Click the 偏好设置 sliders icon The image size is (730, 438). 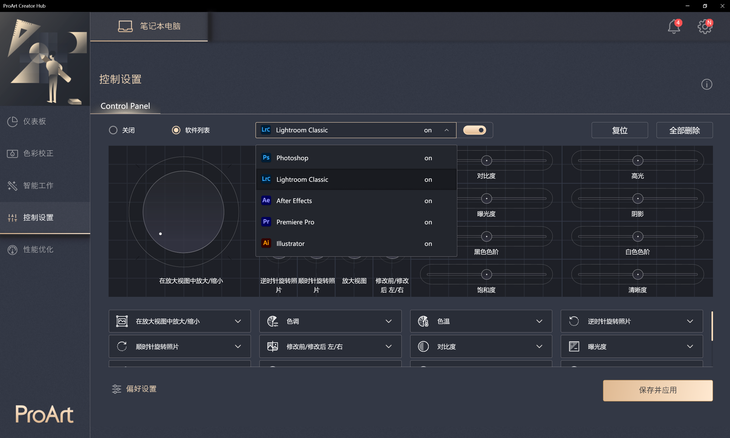click(x=117, y=389)
